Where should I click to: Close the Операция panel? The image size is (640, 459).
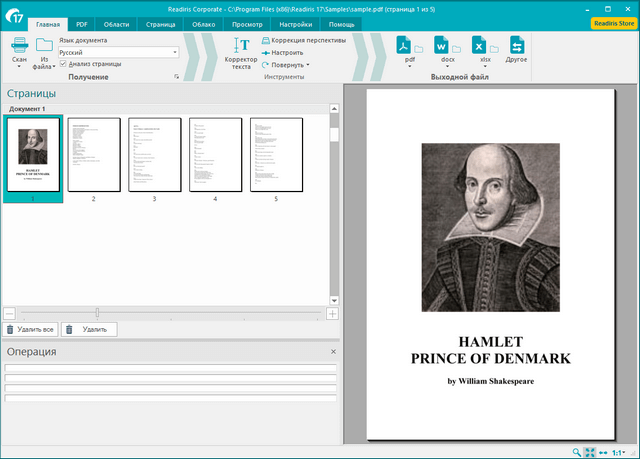[x=333, y=352]
